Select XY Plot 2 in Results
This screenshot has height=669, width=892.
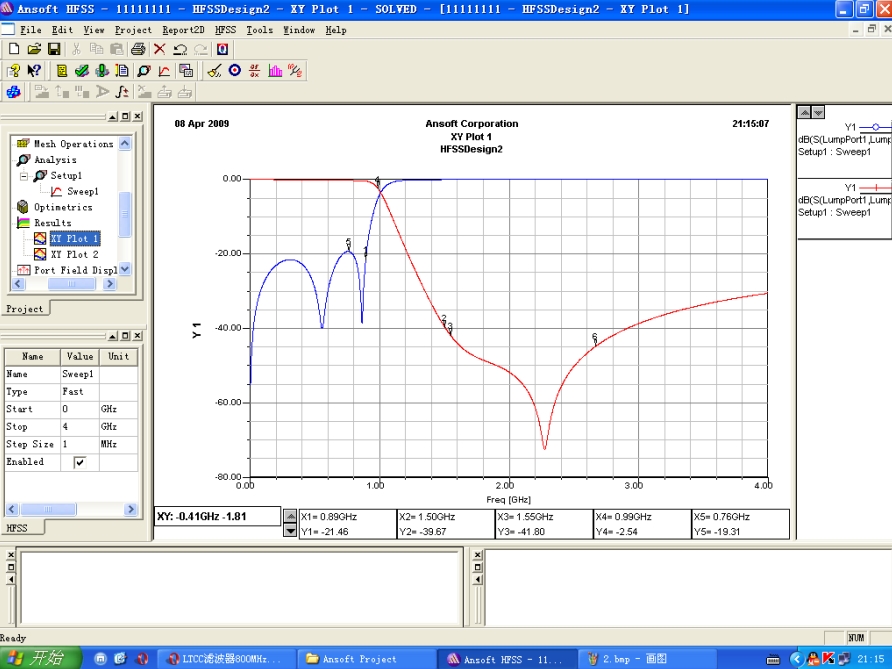(x=74, y=254)
